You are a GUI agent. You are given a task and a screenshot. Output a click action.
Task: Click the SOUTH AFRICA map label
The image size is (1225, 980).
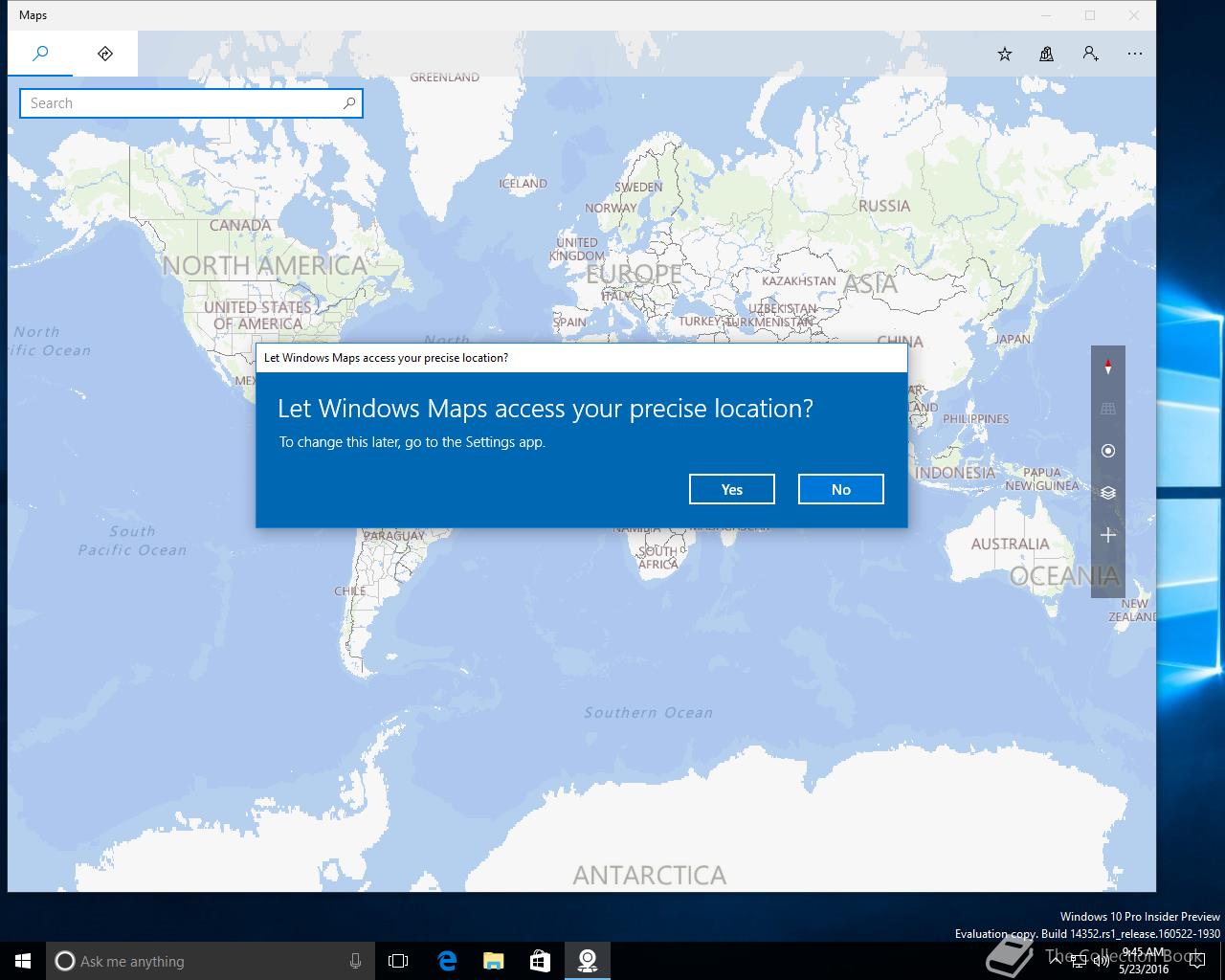click(x=658, y=558)
